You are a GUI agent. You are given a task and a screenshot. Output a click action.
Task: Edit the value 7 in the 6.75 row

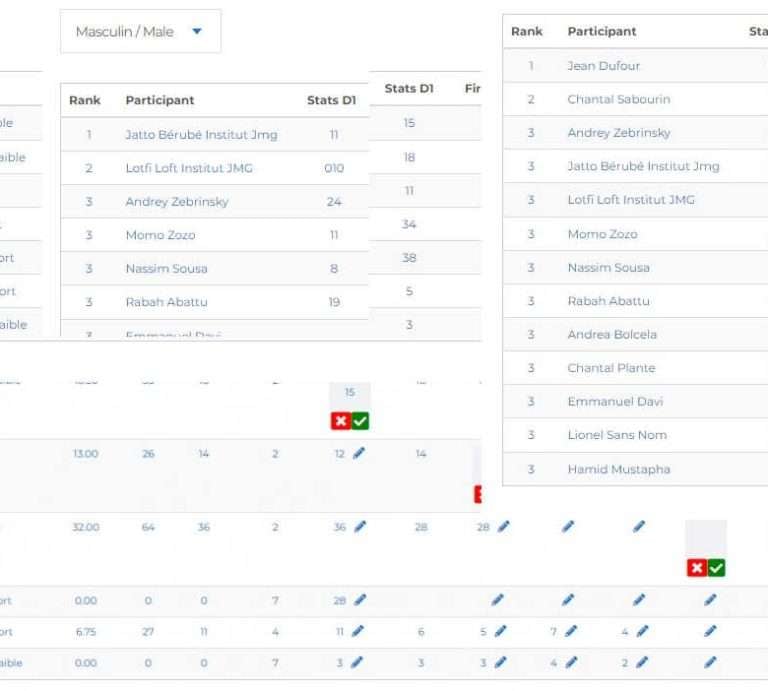(x=571, y=631)
